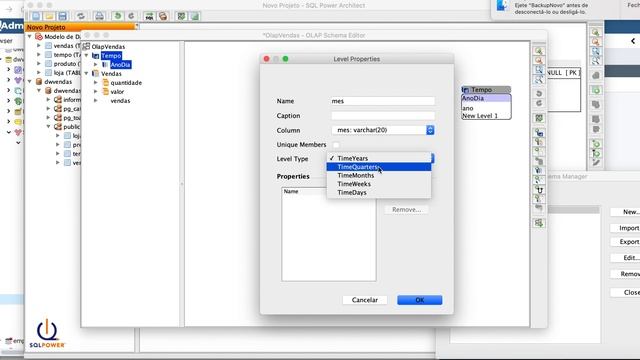Select OlapVendas root in OLAP tree
Image resolution: width=640 pixels, height=360 pixels.
(x=108, y=47)
